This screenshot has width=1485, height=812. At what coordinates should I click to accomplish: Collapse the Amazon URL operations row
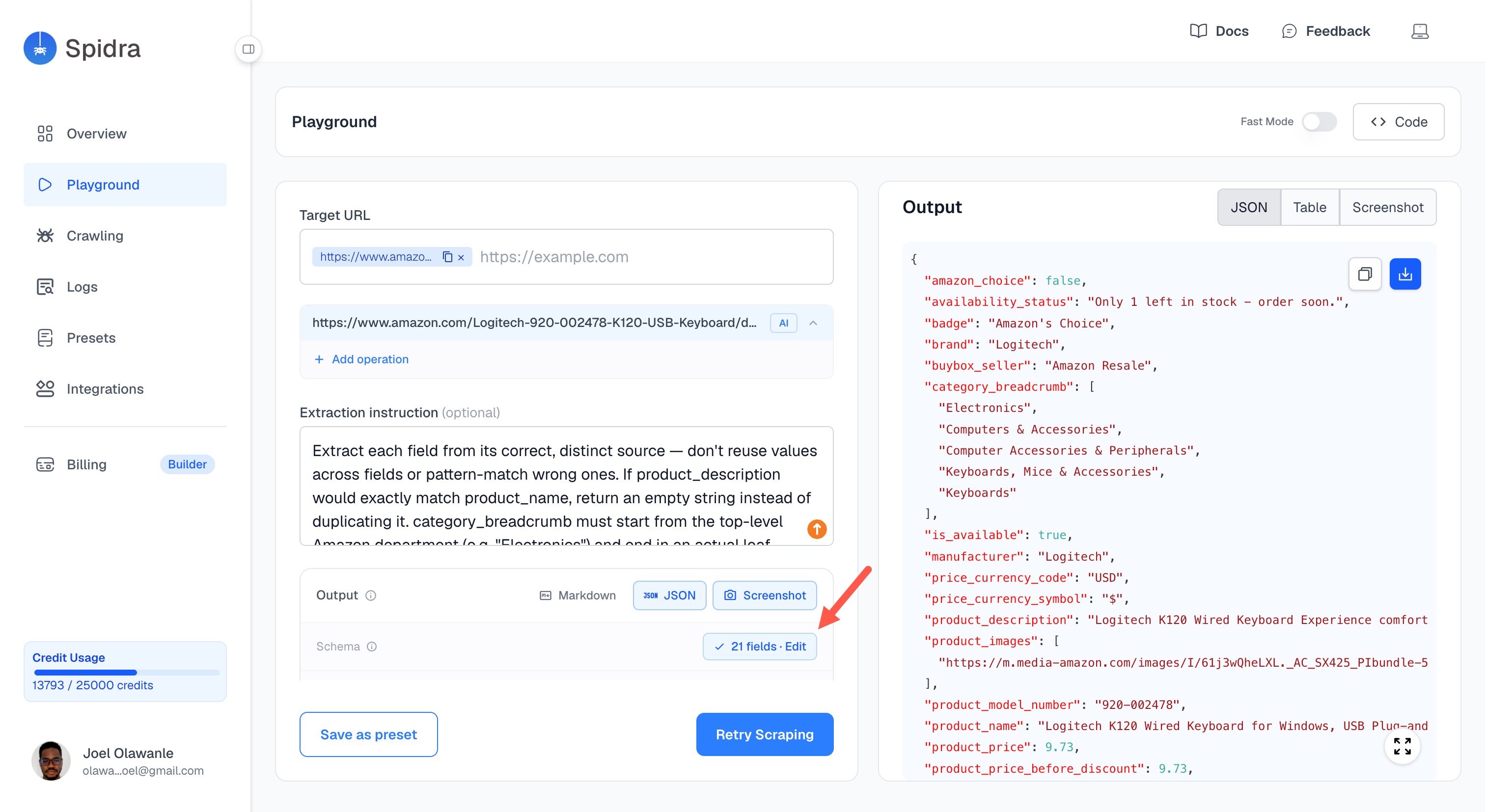coord(813,323)
